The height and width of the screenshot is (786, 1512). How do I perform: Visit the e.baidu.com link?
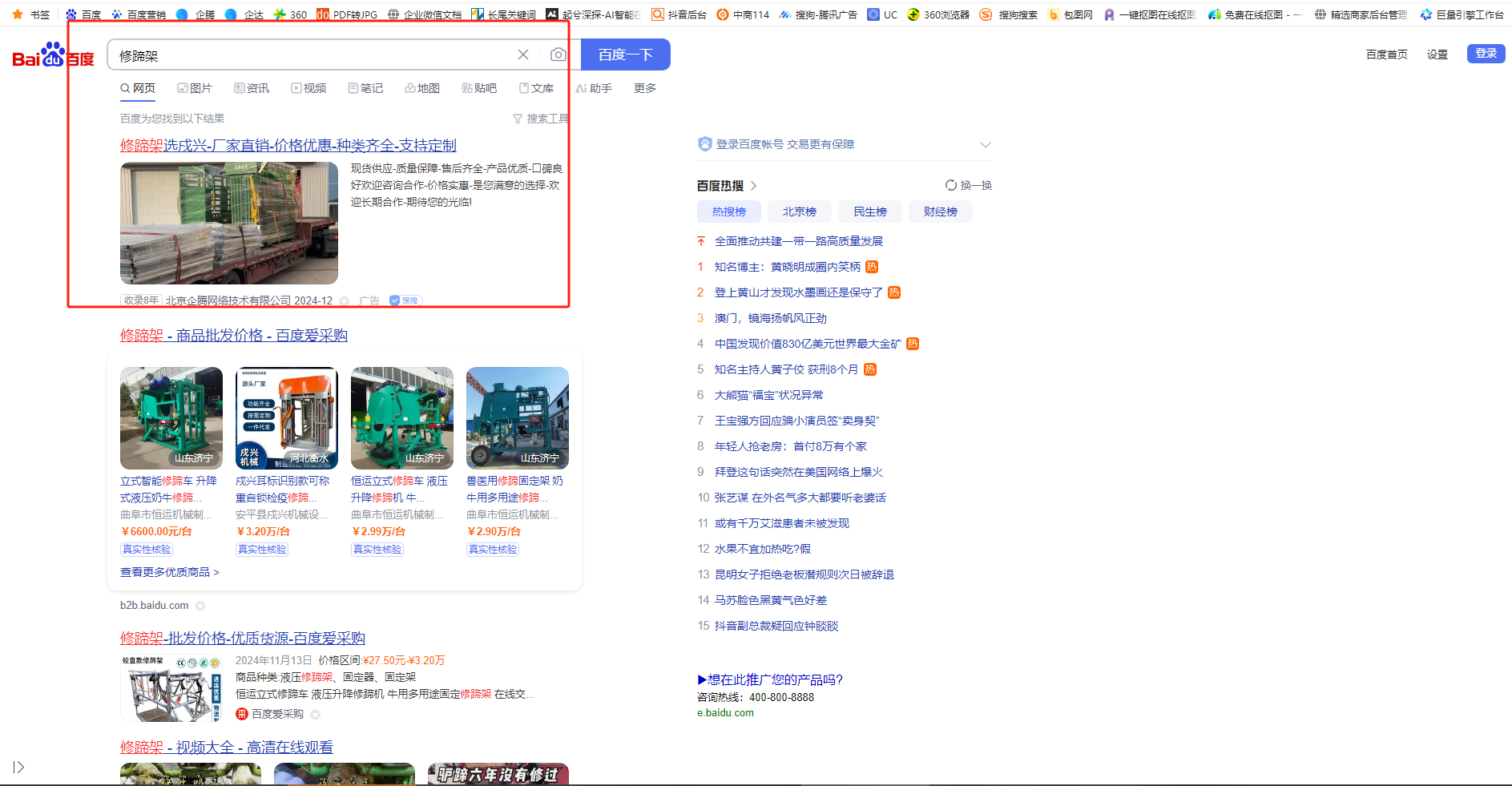coord(725,713)
